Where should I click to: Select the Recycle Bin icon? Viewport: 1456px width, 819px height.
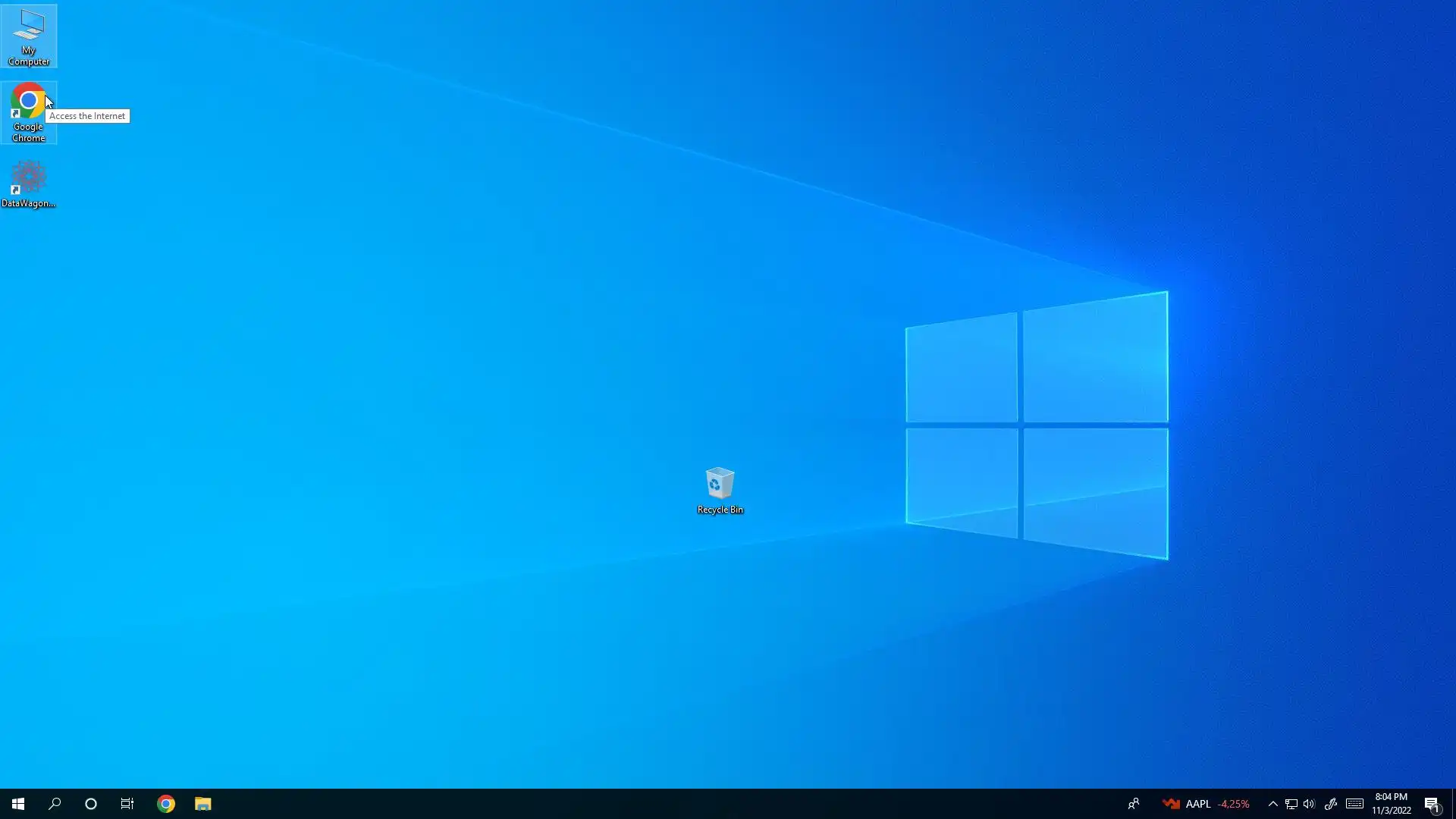point(720,490)
